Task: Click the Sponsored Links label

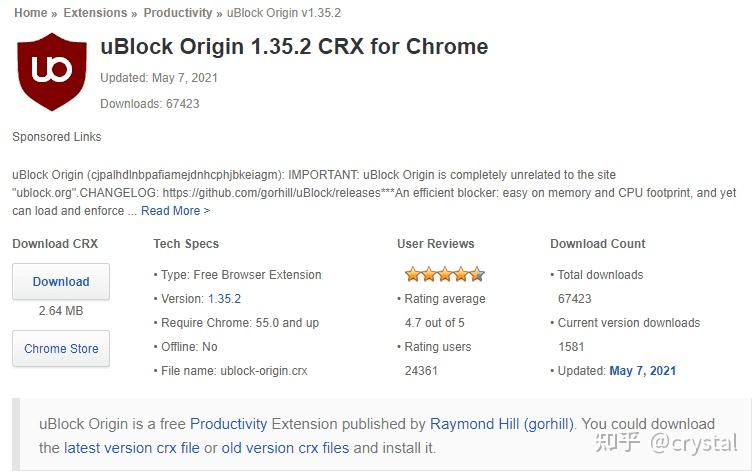Action: click(x=56, y=137)
